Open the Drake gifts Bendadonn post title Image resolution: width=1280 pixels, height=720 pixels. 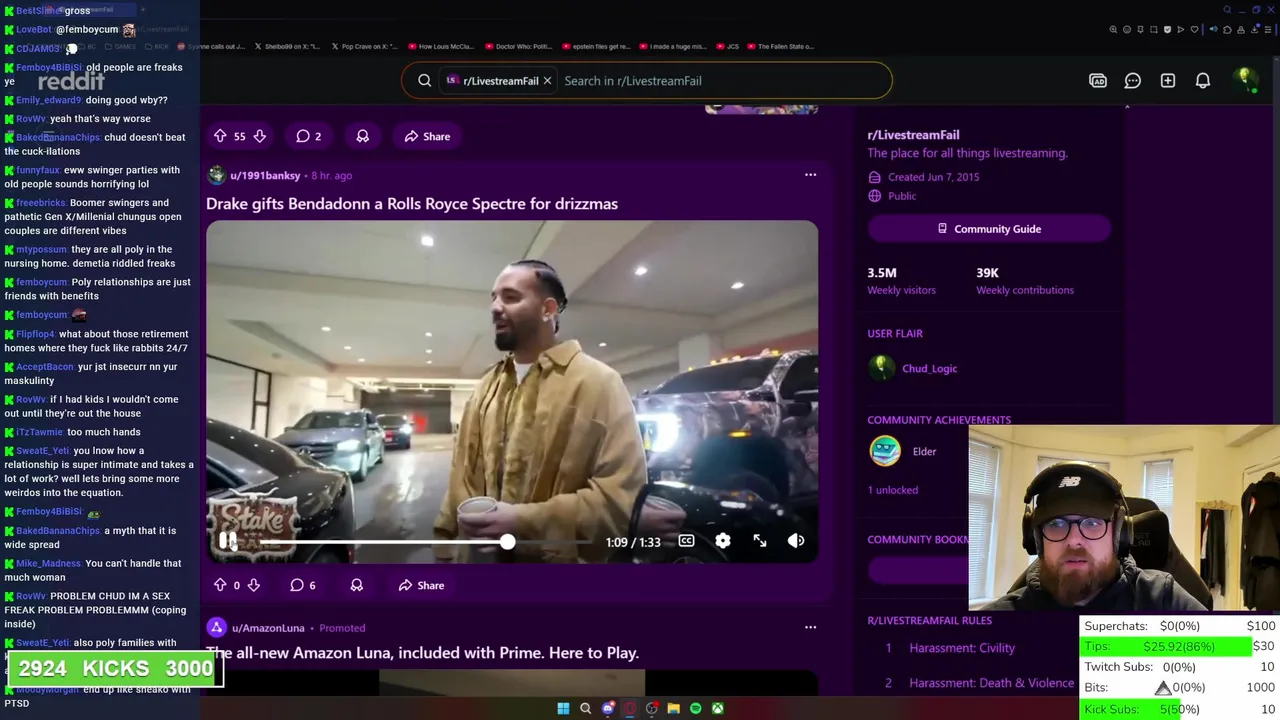[412, 204]
